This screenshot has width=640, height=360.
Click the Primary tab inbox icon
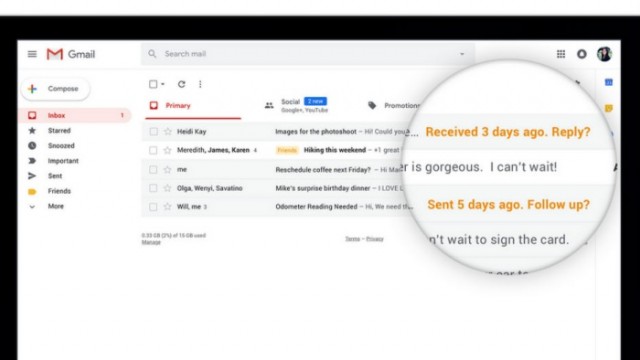153,105
